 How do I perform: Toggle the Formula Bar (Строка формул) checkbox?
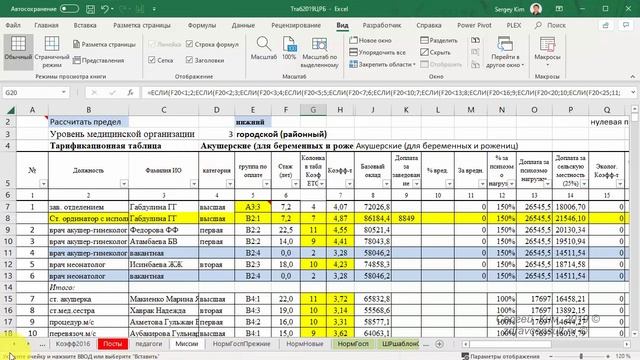(x=189, y=44)
